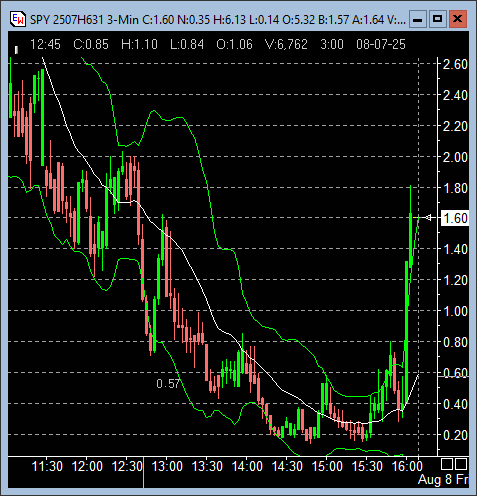Screen dimensions: 477x496
Task: Click the right square box near time axis
Action: tap(461, 464)
